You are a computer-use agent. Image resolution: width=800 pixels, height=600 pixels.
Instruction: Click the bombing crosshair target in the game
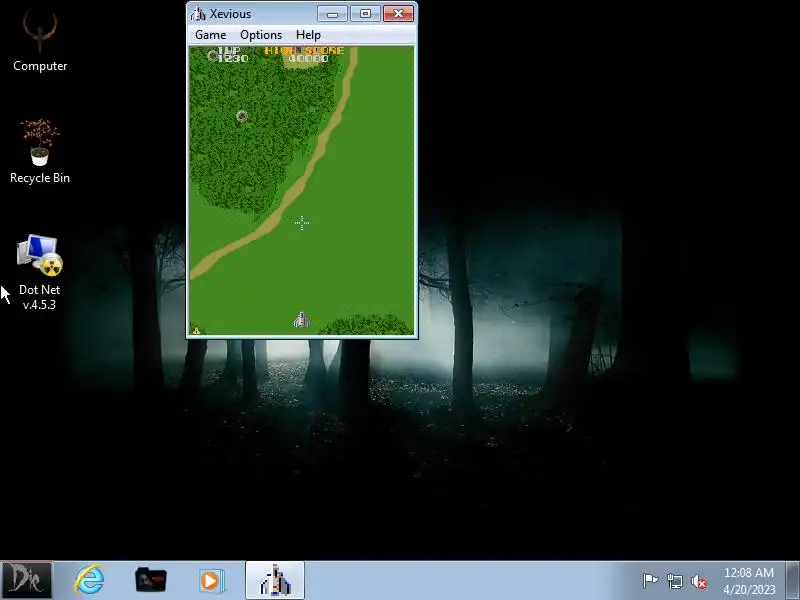click(302, 222)
